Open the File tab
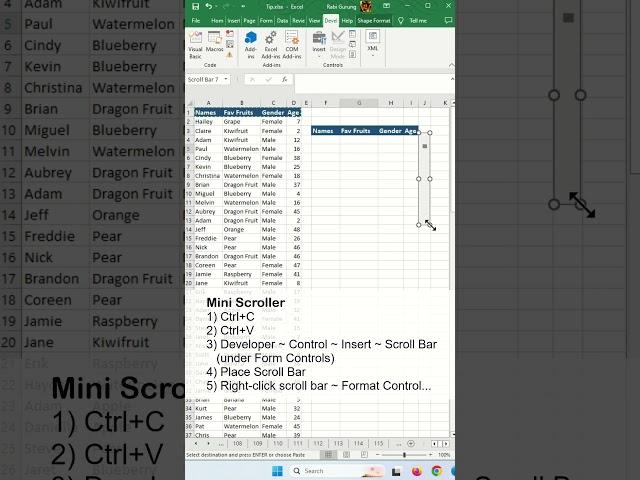Screen dimensions: 640x480 [196, 20]
